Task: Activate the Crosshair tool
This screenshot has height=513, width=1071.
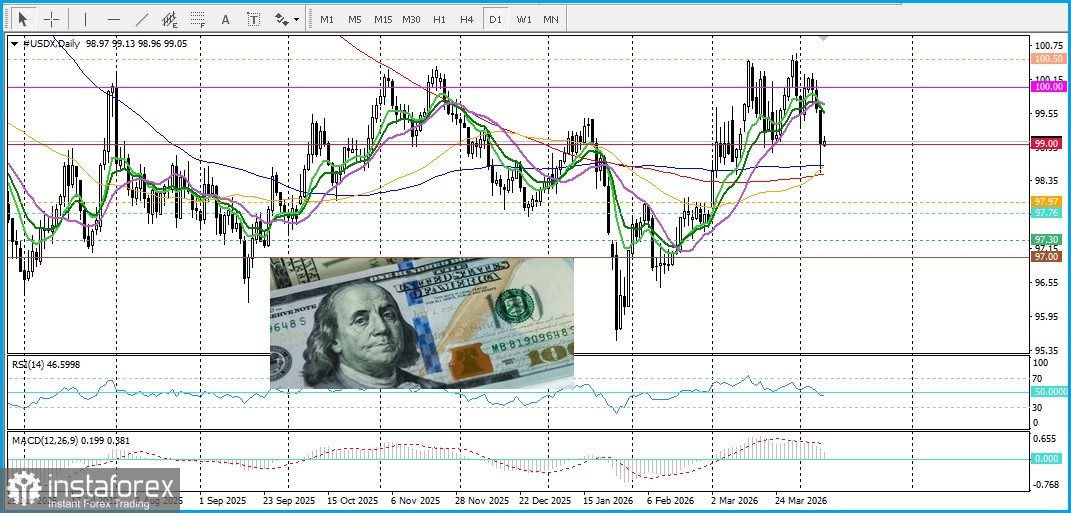Action: click(x=51, y=19)
